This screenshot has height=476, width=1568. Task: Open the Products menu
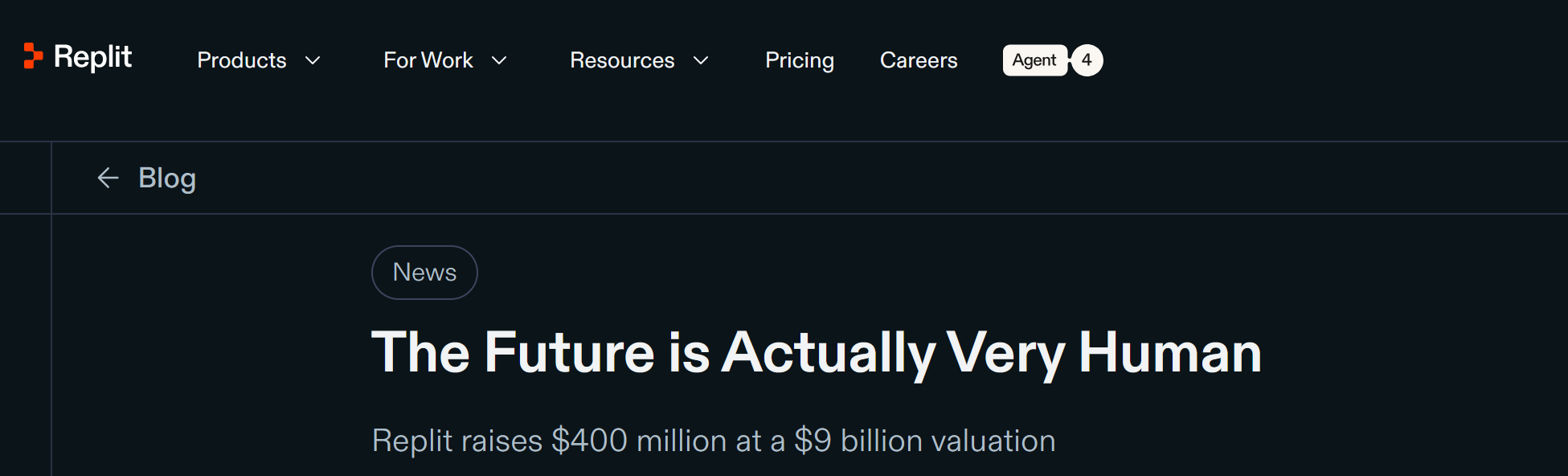241,60
